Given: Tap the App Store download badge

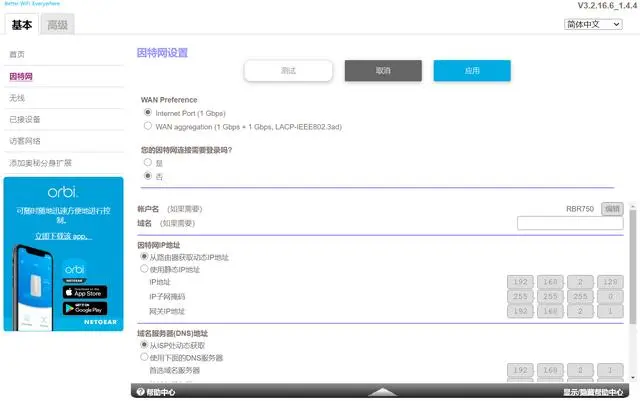Looking at the screenshot, I should [85, 292].
